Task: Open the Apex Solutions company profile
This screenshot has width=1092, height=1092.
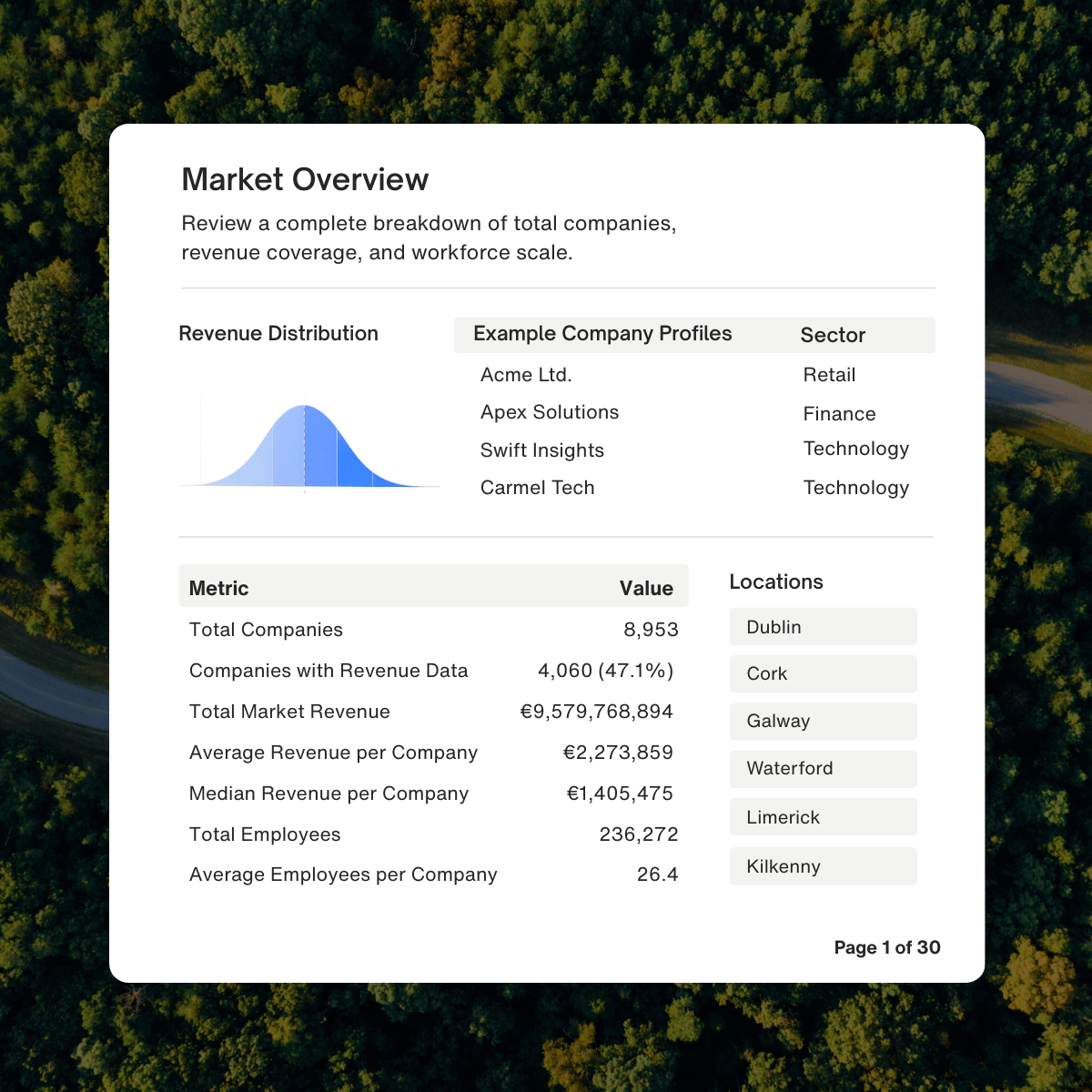Action: click(x=550, y=412)
